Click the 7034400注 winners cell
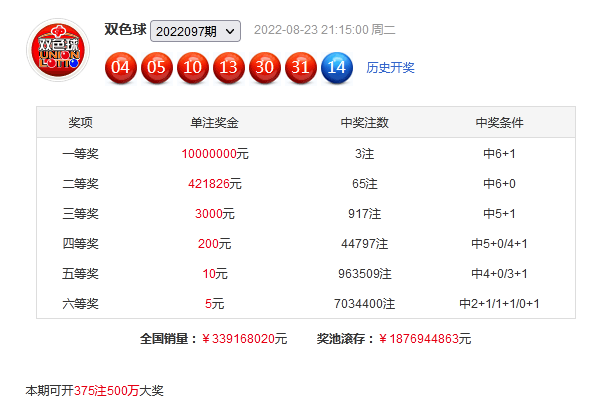The width and height of the screenshot is (609, 415). (364, 304)
